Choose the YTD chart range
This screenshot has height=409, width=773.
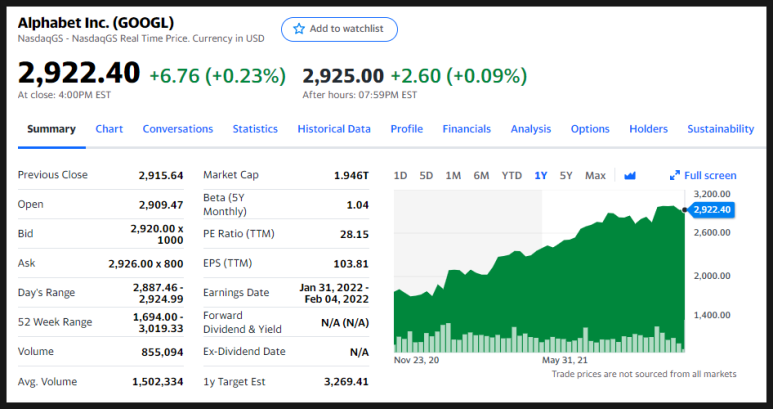512,175
